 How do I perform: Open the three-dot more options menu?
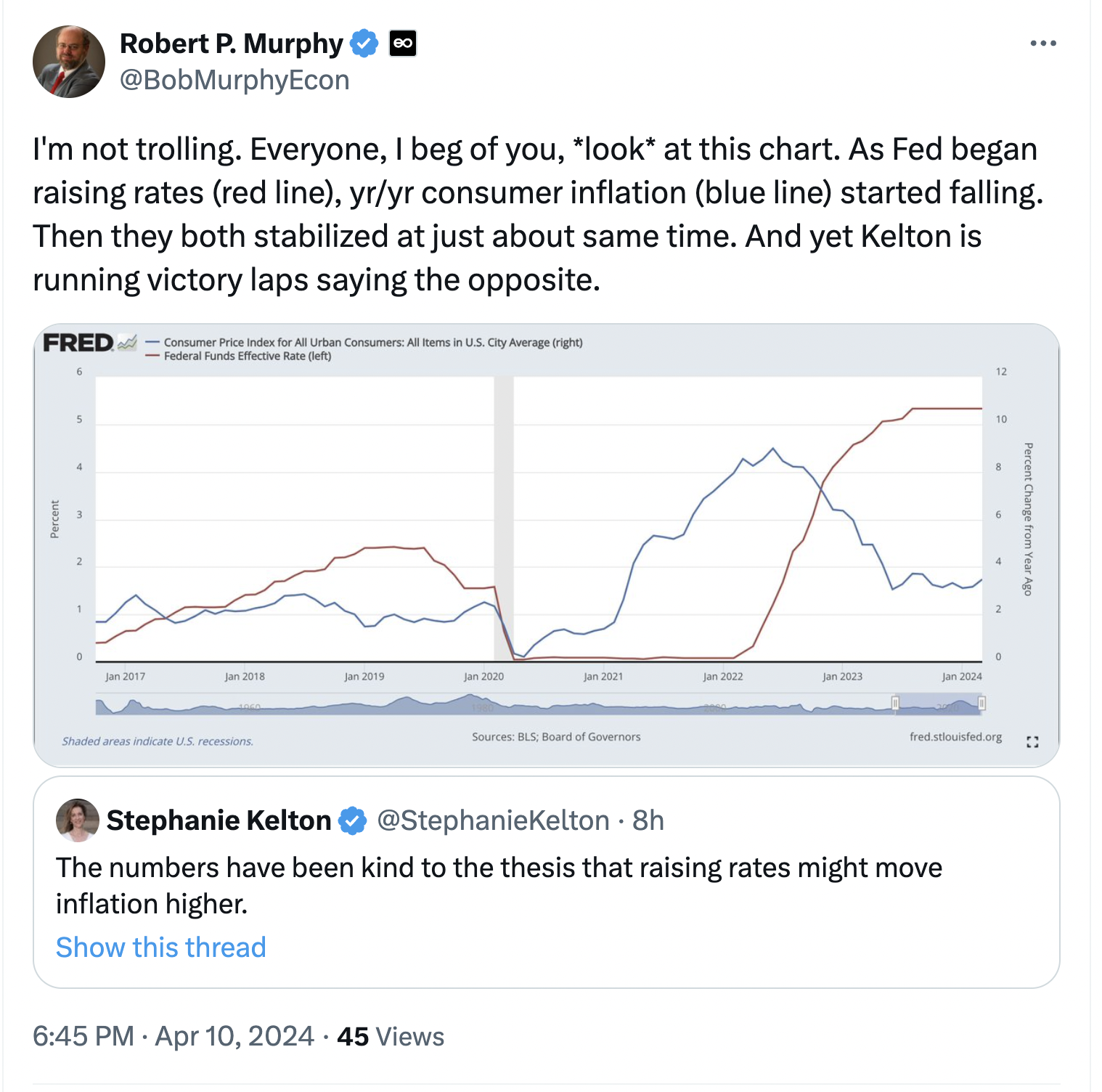pos(1042,44)
